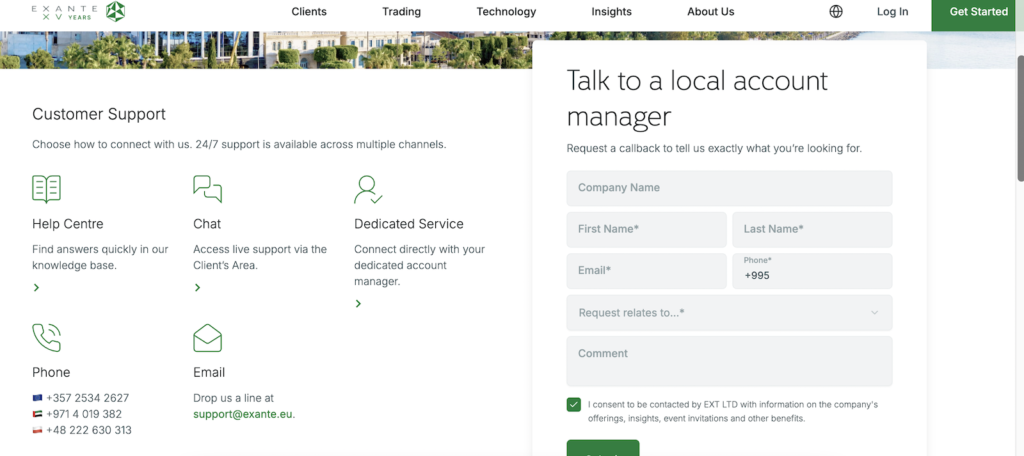Viewport: 1024px width, 456px height.
Task: Click the EU flag beside +357 number
Action: 37,398
